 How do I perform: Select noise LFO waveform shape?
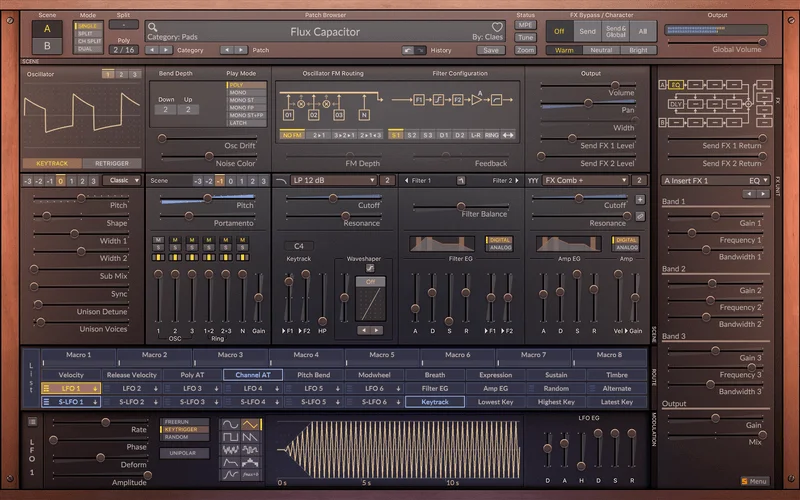tap(230, 450)
